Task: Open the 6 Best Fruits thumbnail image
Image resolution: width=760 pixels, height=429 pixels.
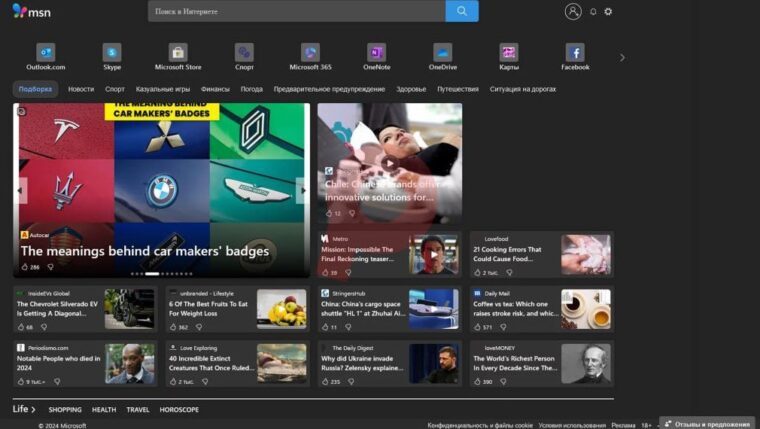Action: (282, 309)
